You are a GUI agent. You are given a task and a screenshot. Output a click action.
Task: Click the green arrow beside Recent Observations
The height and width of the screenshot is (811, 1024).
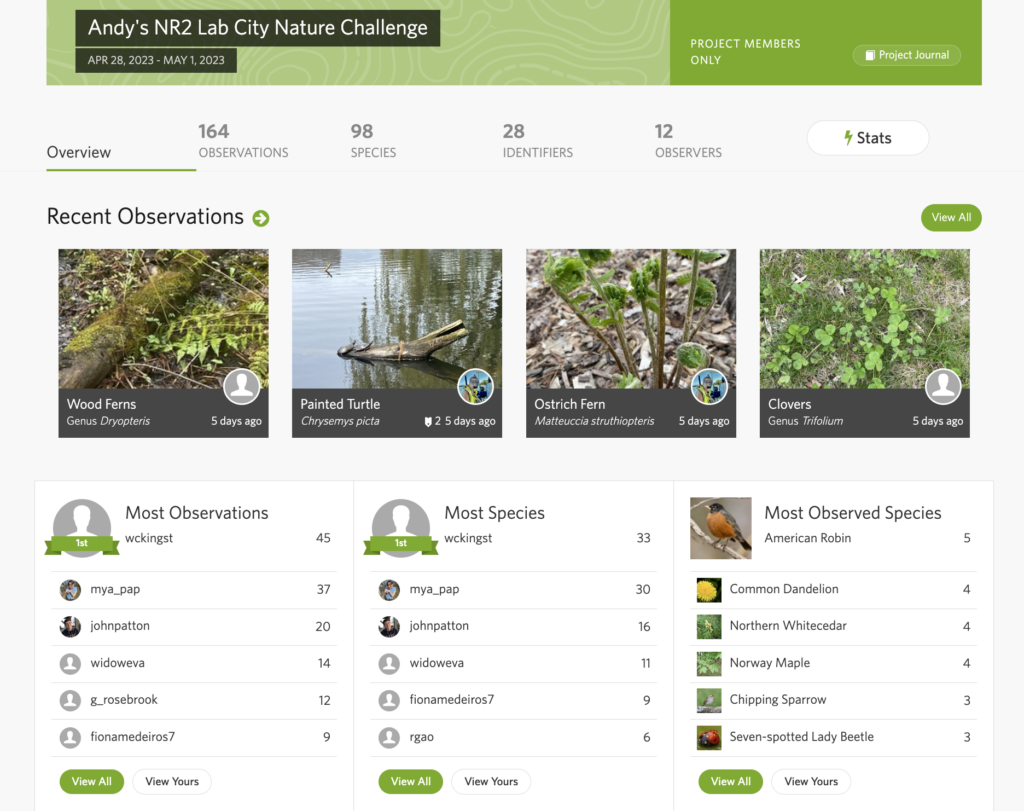261,218
